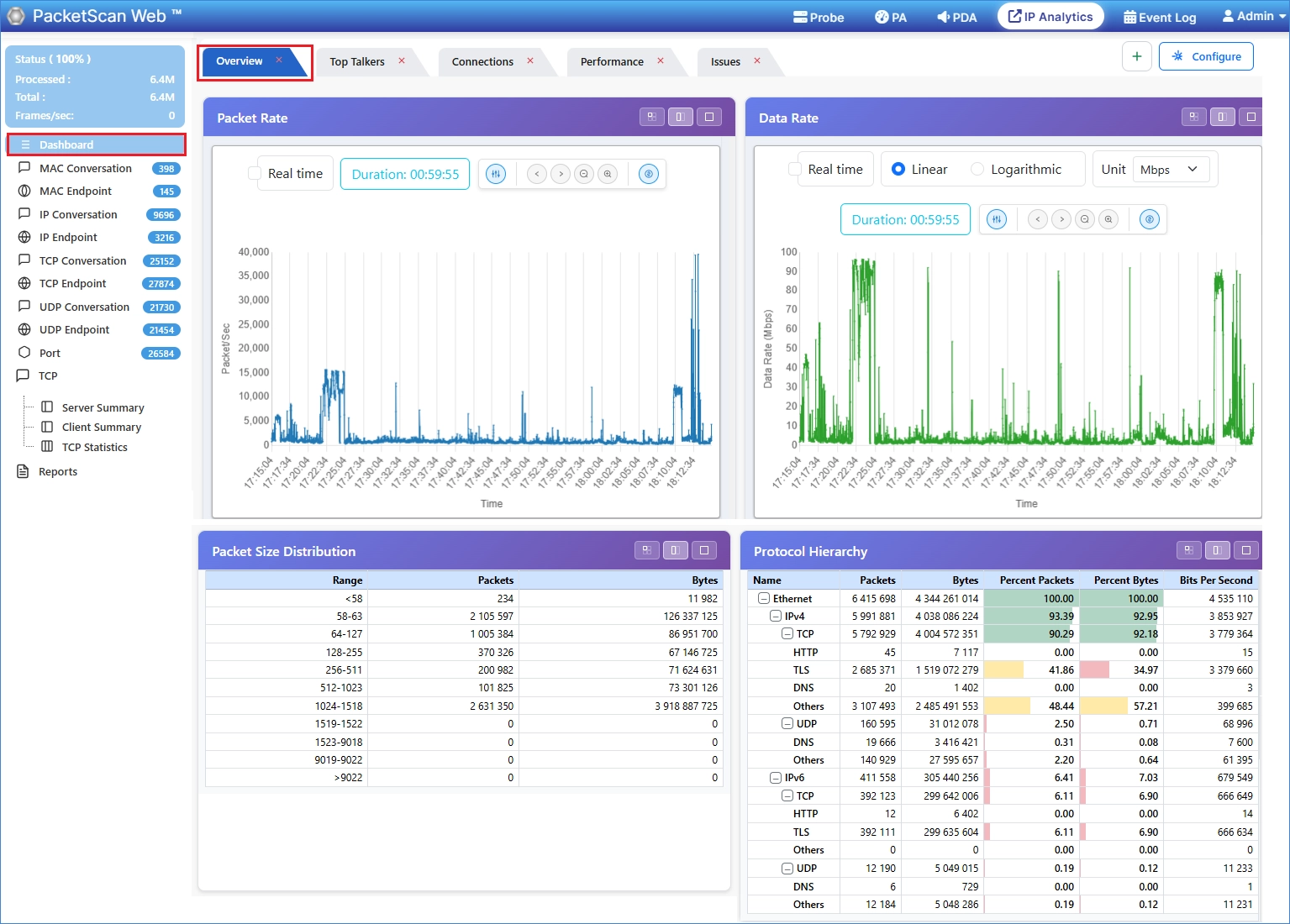This screenshot has width=1290, height=924.
Task: Collapse TCP node under IPv4
Action: pos(787,634)
